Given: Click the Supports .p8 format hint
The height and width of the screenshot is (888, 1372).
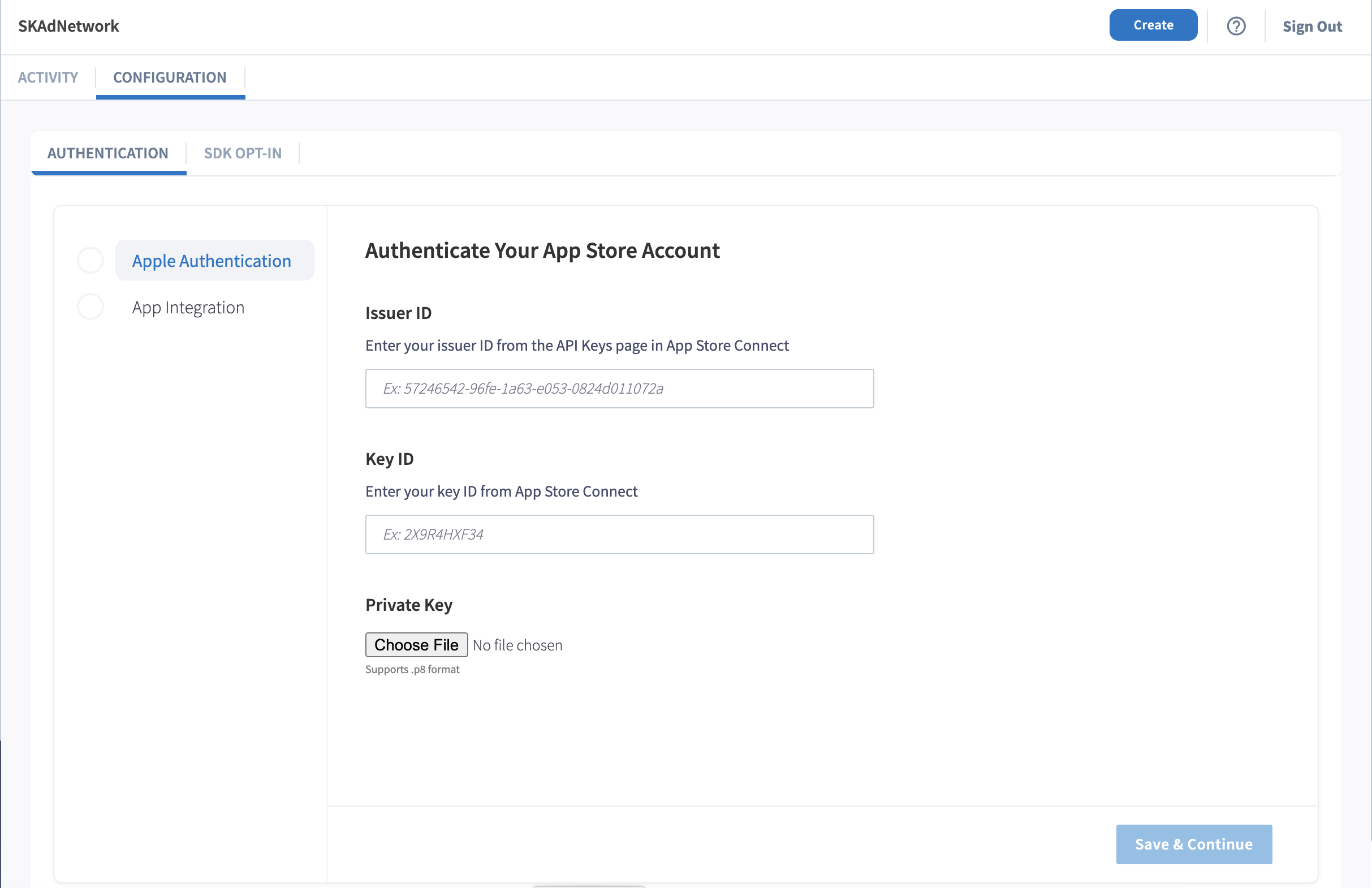Looking at the screenshot, I should (412, 670).
